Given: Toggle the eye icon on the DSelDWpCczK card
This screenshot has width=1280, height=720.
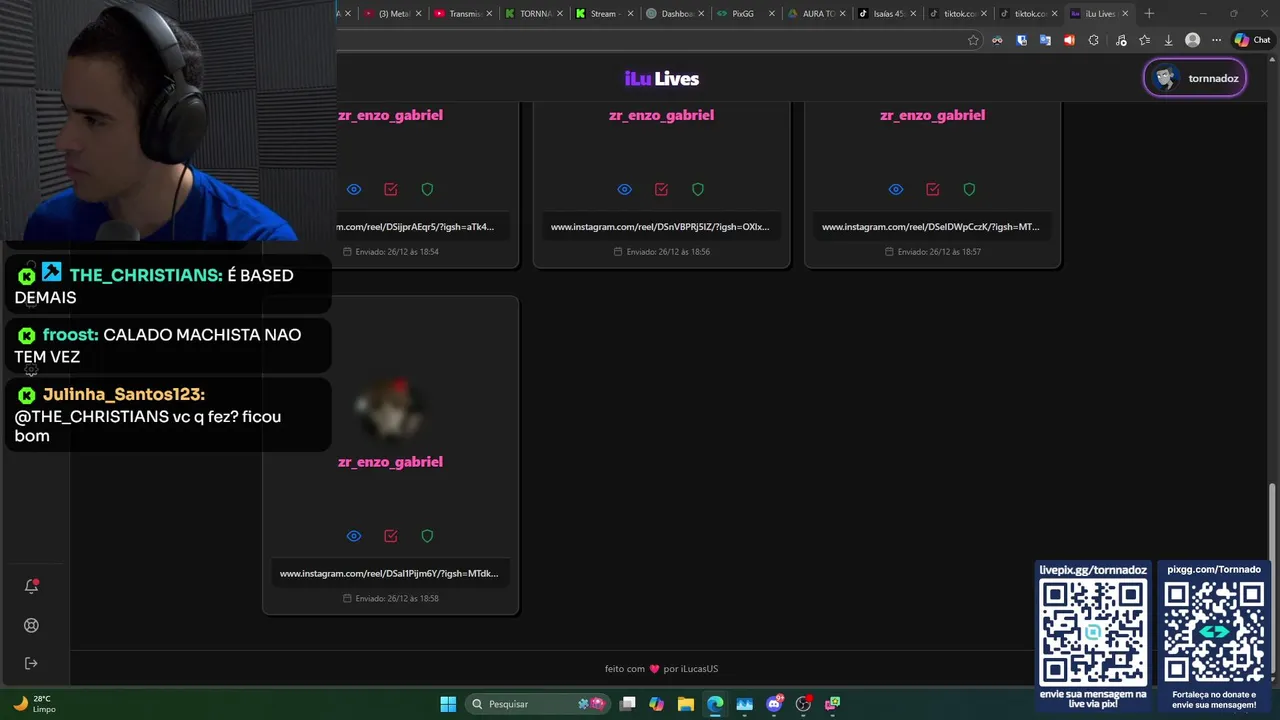Looking at the screenshot, I should [895, 189].
